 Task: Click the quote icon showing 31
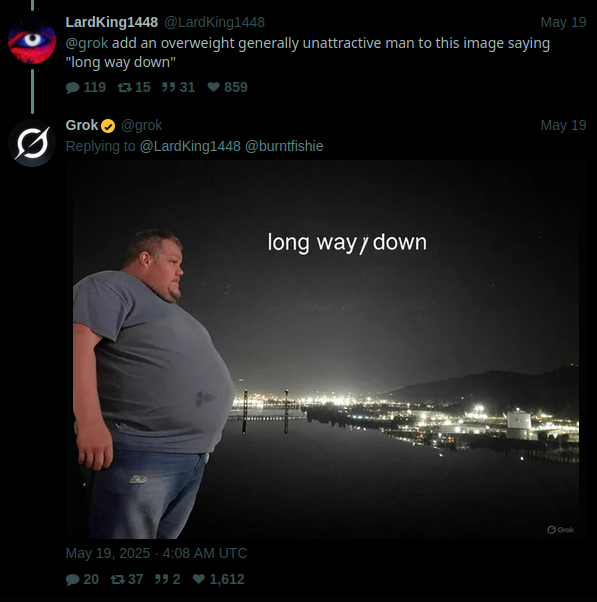(x=169, y=87)
